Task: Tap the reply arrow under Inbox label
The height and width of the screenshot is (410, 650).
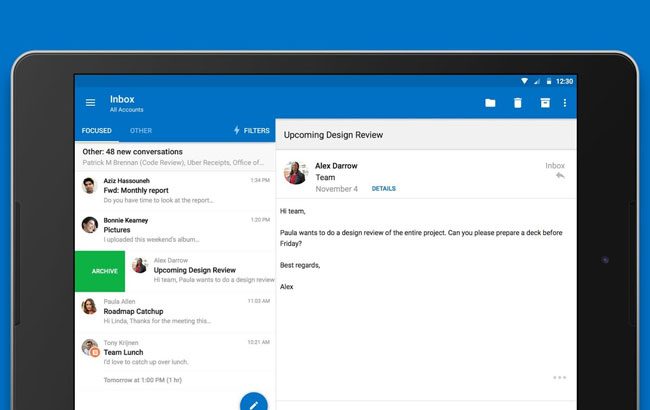Action: point(560,176)
